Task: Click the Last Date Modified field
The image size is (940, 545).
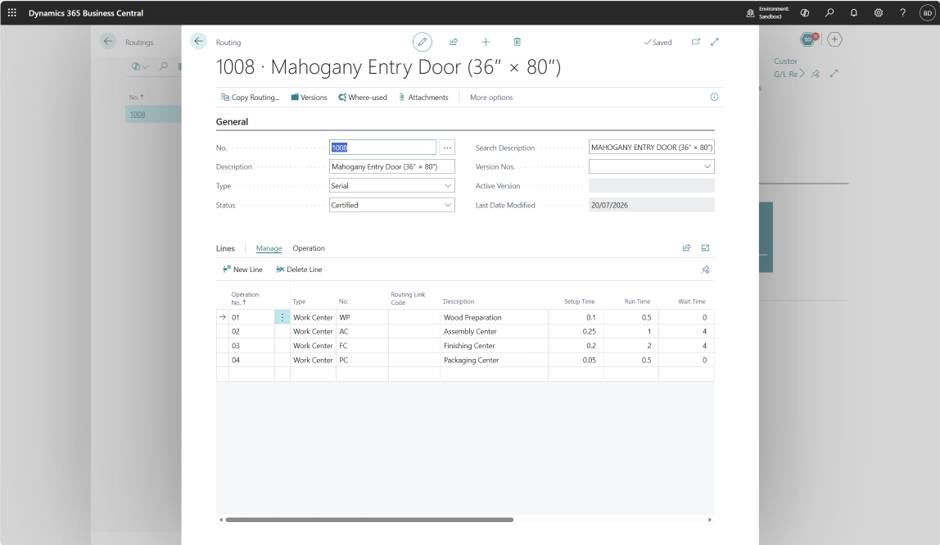Action: pos(652,205)
